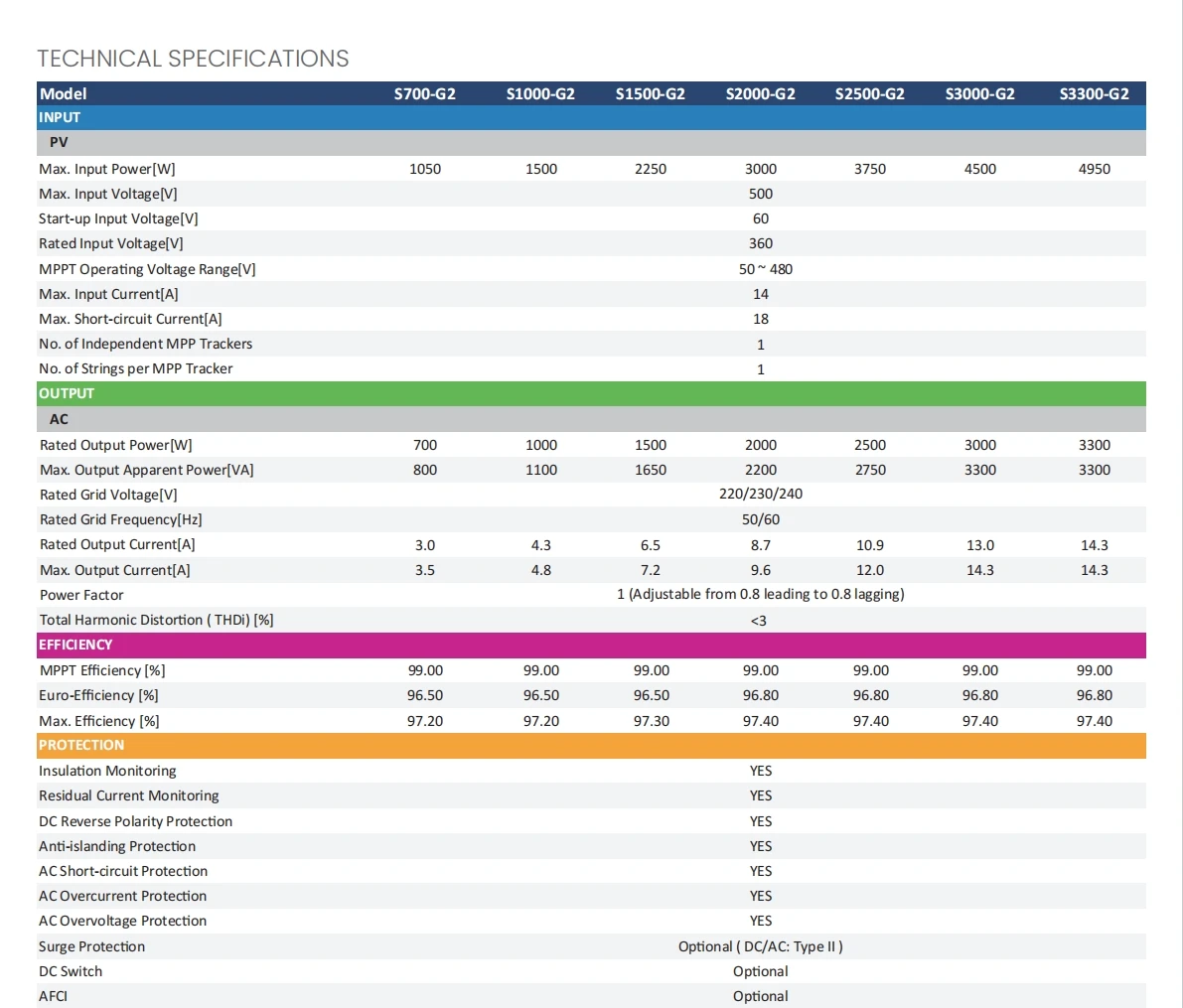Screen dimensions: 1183x1008
Task: Select the S700-G2 model column header
Action: [425, 93]
